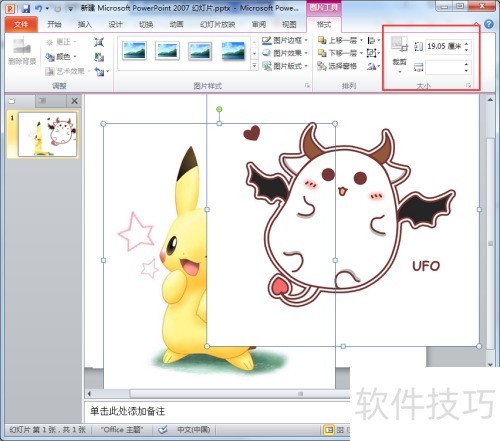Click the Redo icon in Quick Access Toolbar
500x441 pixels.
click(x=57, y=8)
